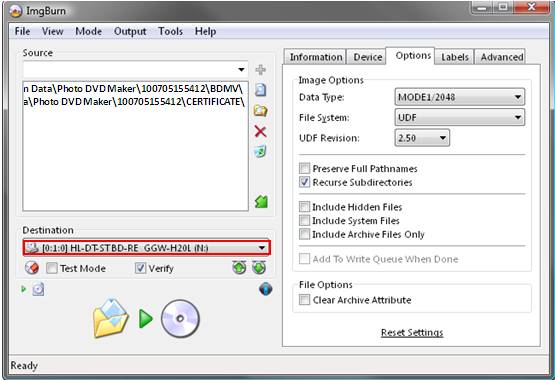
Task: Uncheck the Verify checkbox
Action: pyautogui.click(x=141, y=268)
